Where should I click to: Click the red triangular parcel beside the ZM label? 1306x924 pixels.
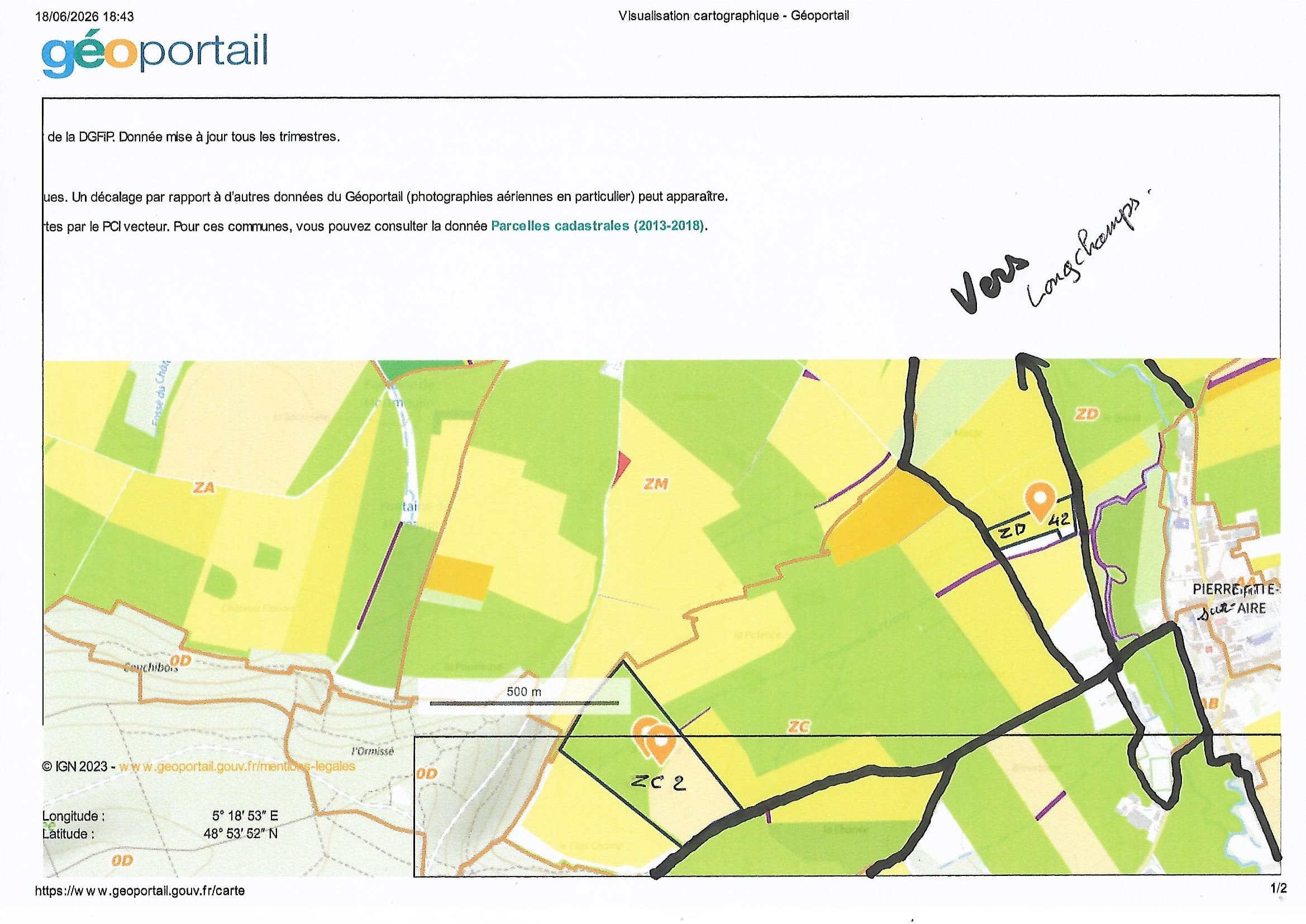(x=622, y=469)
